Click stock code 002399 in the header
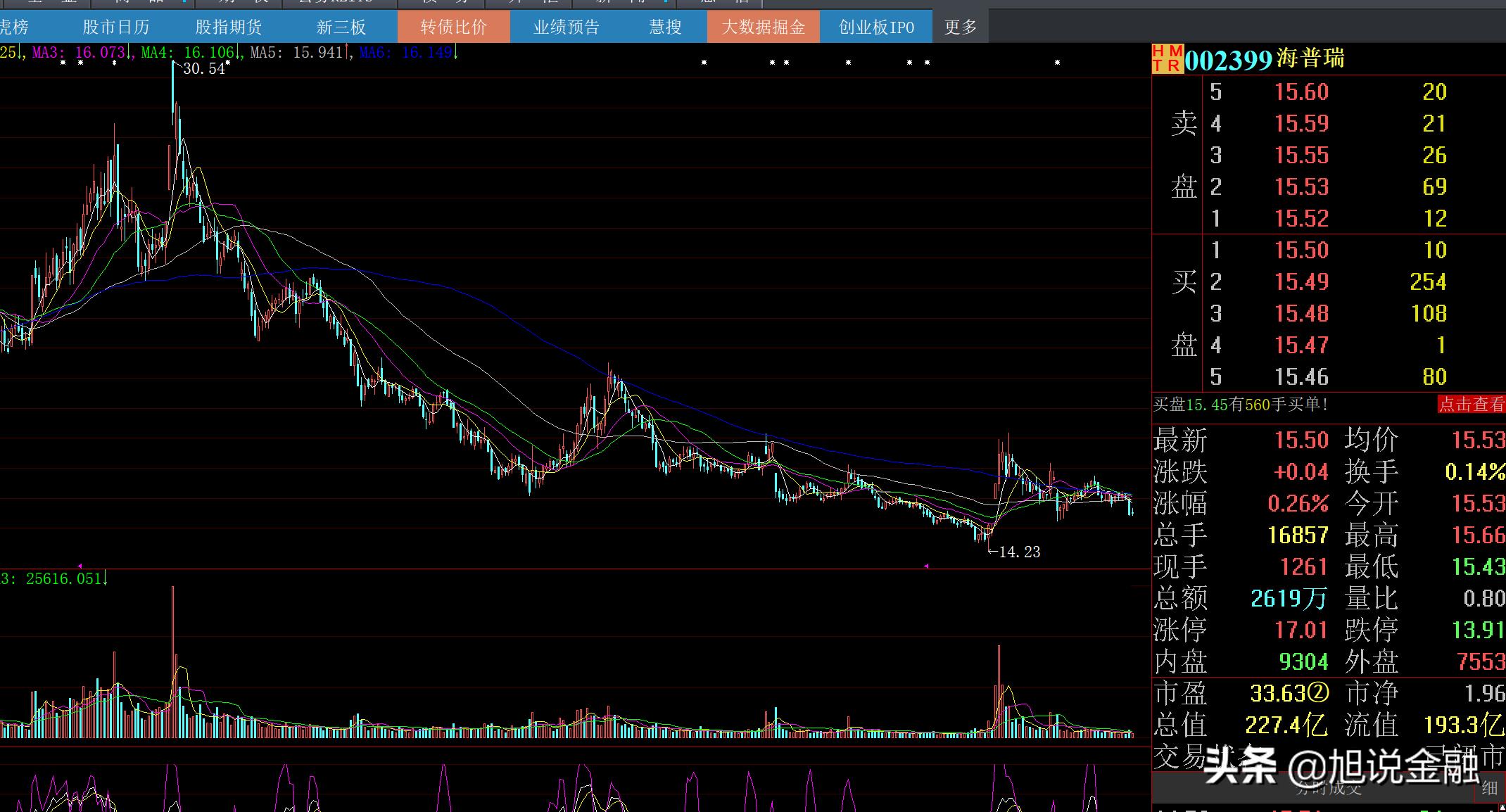 [x=1228, y=61]
